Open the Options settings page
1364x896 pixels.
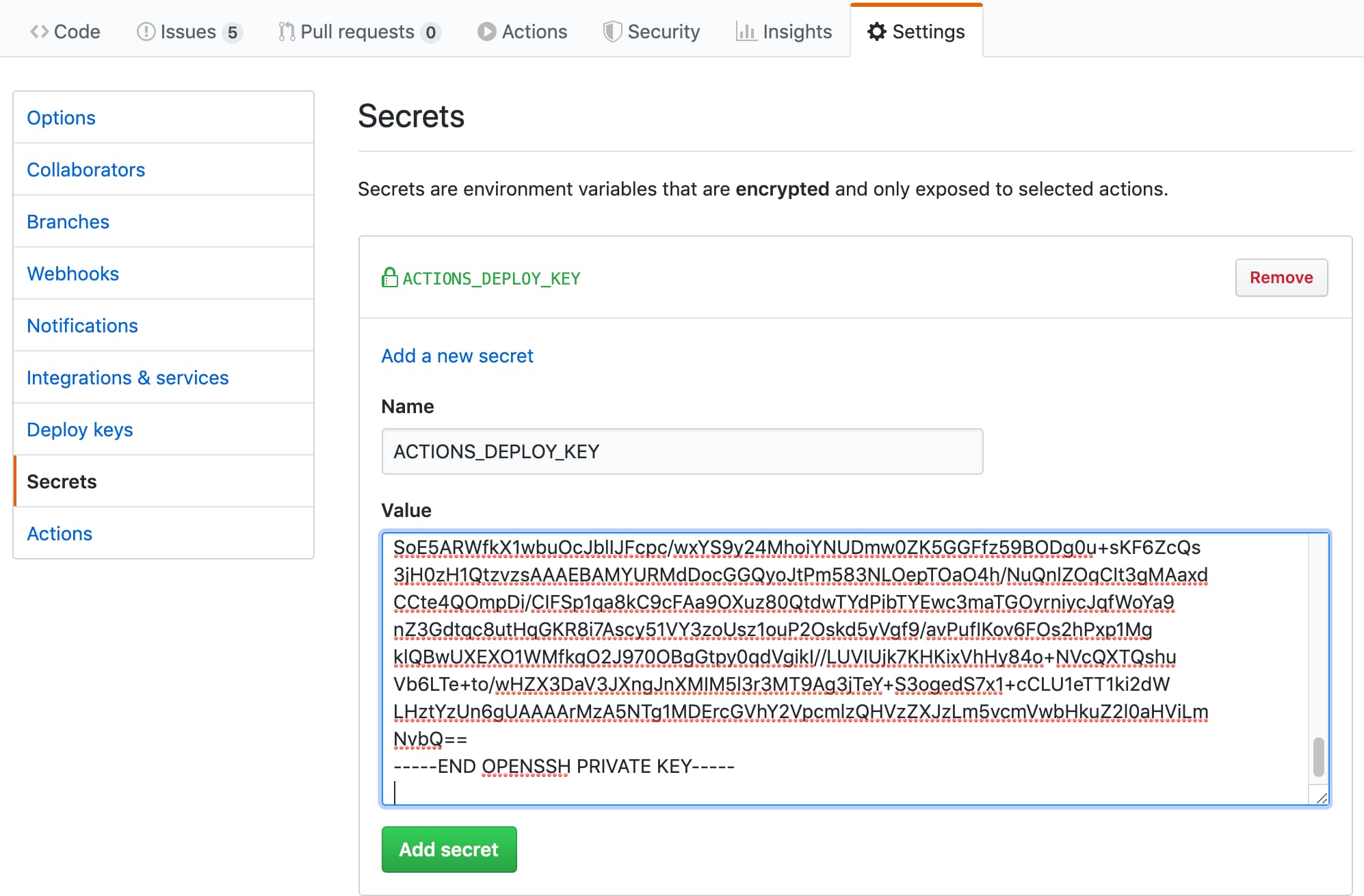pyautogui.click(x=61, y=118)
